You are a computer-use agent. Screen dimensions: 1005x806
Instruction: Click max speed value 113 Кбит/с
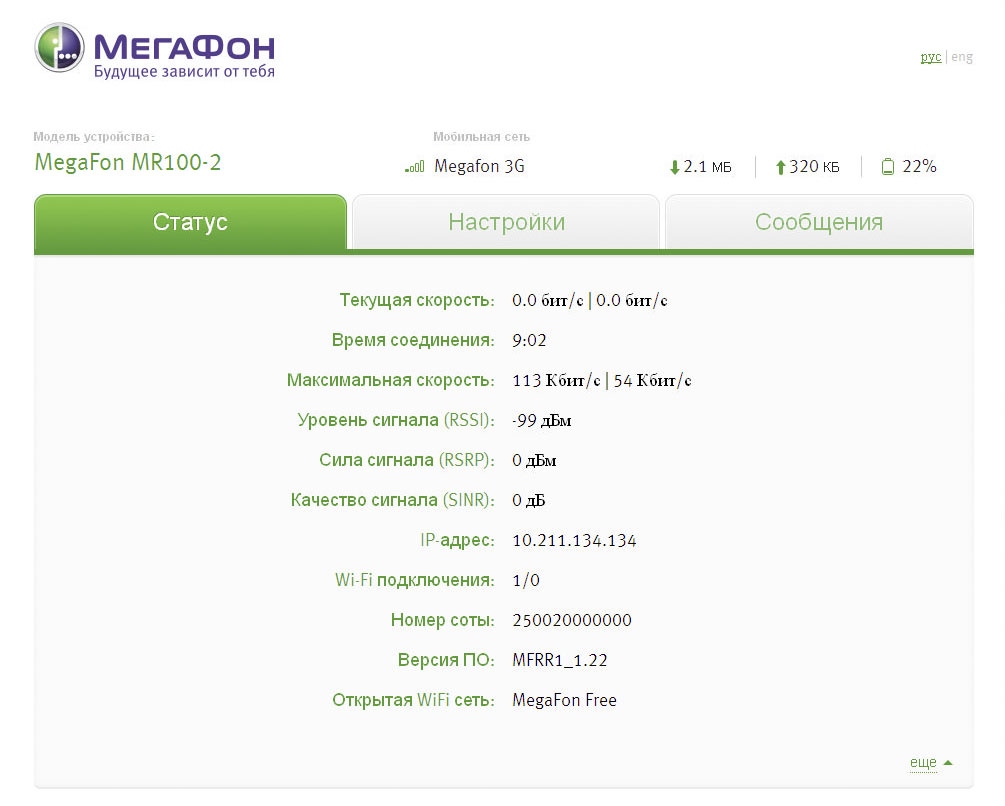[x=556, y=381]
